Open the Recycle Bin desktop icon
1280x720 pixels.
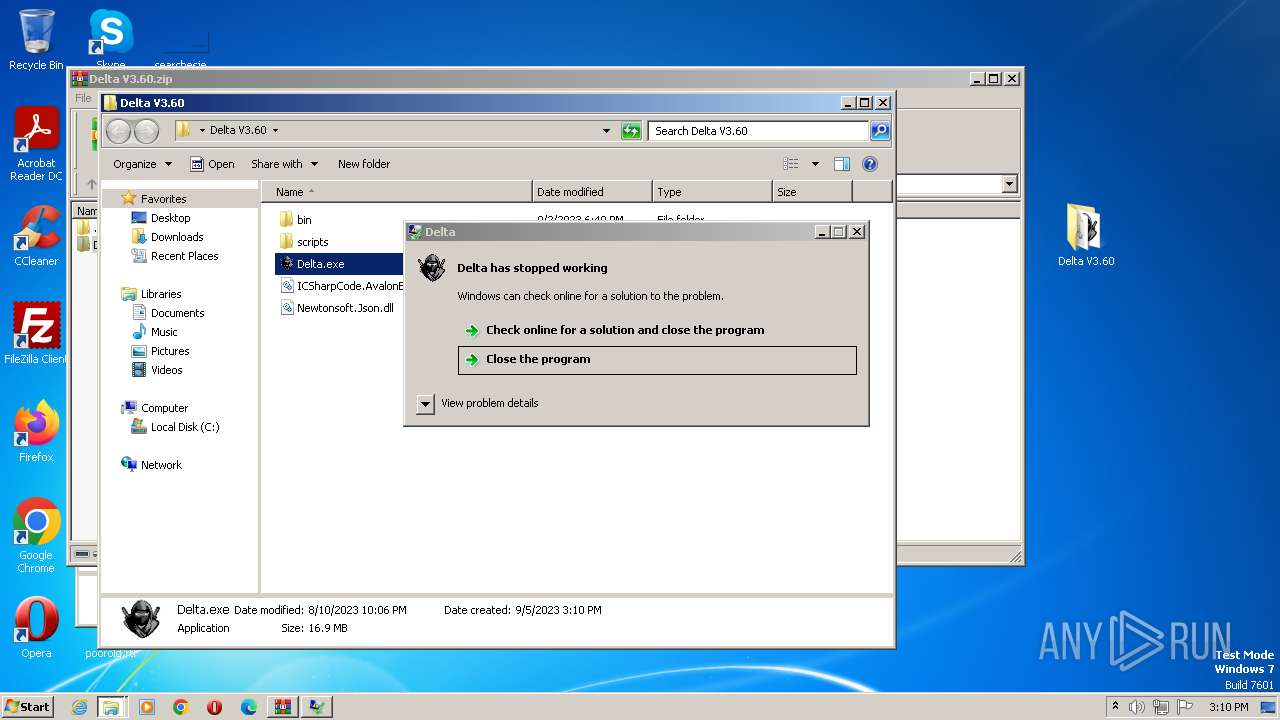click(36, 40)
